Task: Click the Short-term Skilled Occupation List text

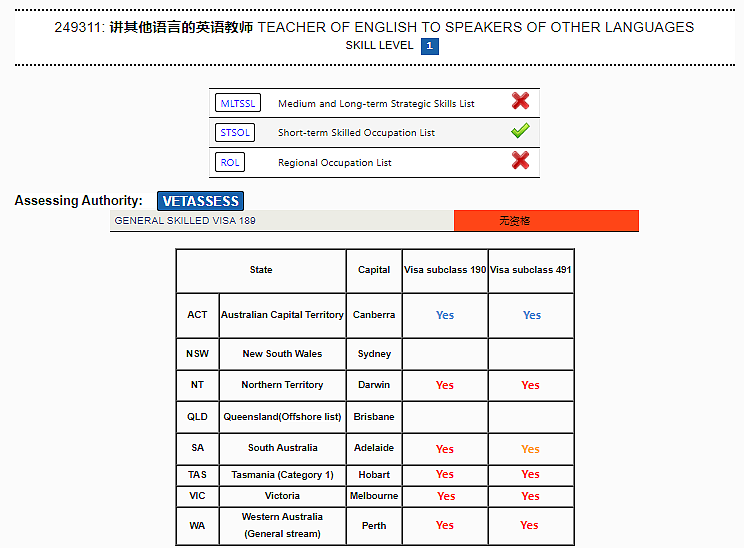Action: pyautogui.click(x=356, y=133)
